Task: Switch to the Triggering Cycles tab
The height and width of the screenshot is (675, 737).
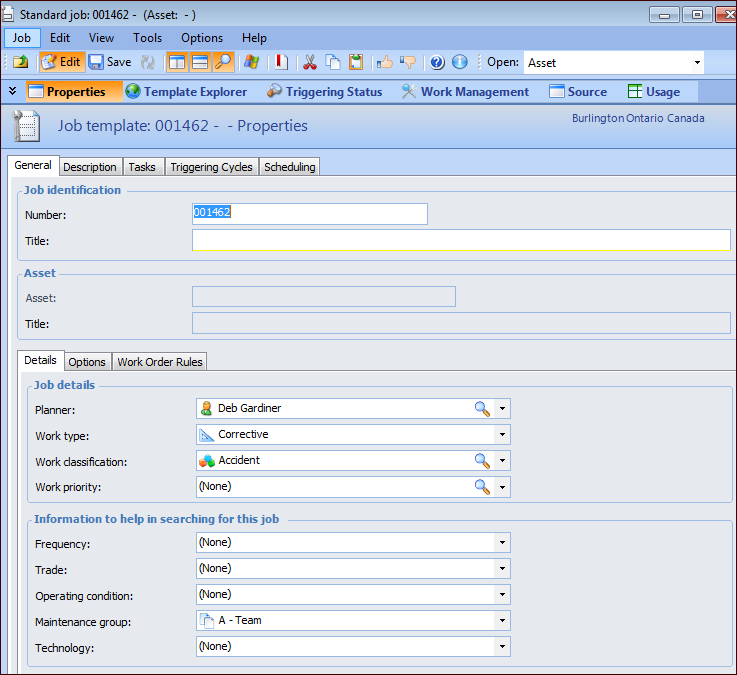Action: coord(211,167)
